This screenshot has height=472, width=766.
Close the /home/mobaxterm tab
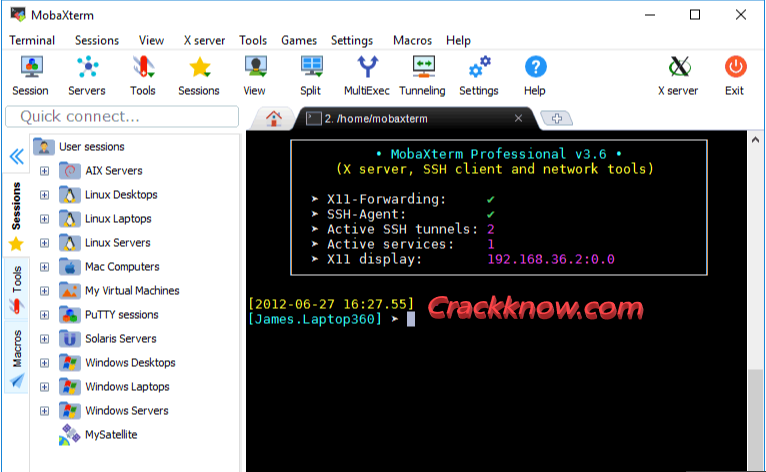click(x=518, y=118)
